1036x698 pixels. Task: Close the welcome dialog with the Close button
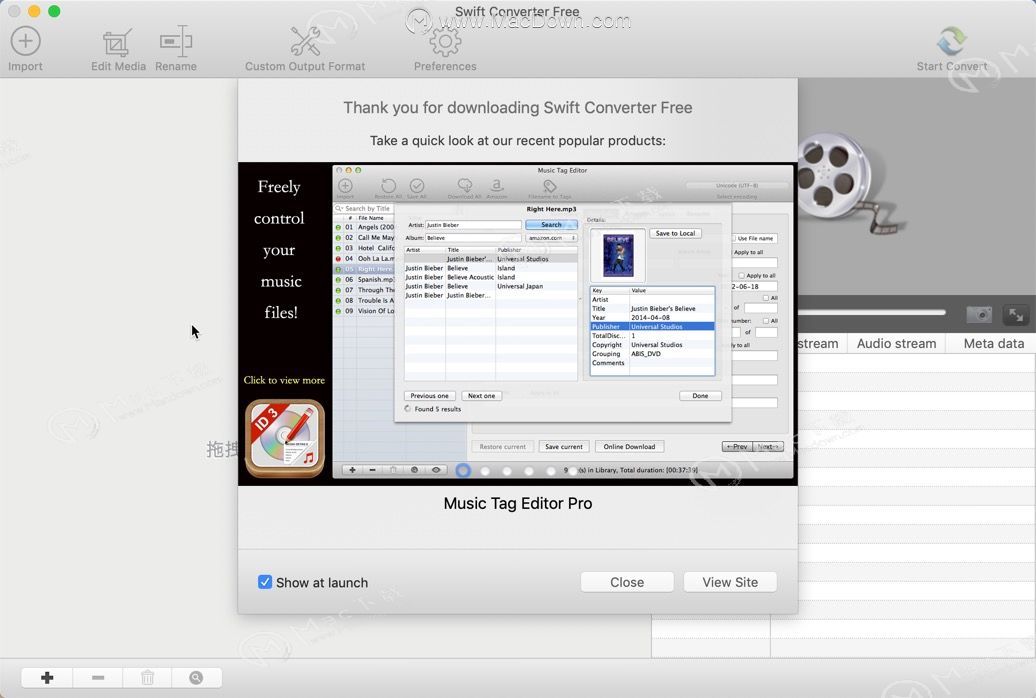(x=627, y=582)
